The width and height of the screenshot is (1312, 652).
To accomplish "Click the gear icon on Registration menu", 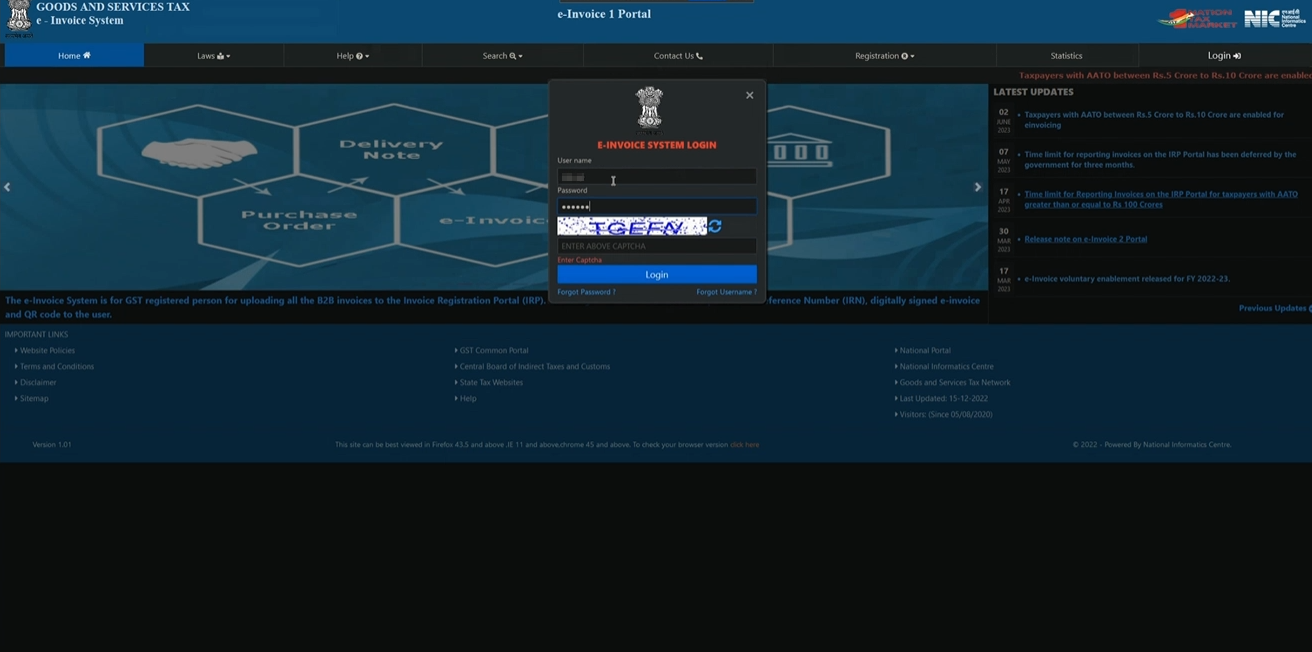I will tap(905, 55).
